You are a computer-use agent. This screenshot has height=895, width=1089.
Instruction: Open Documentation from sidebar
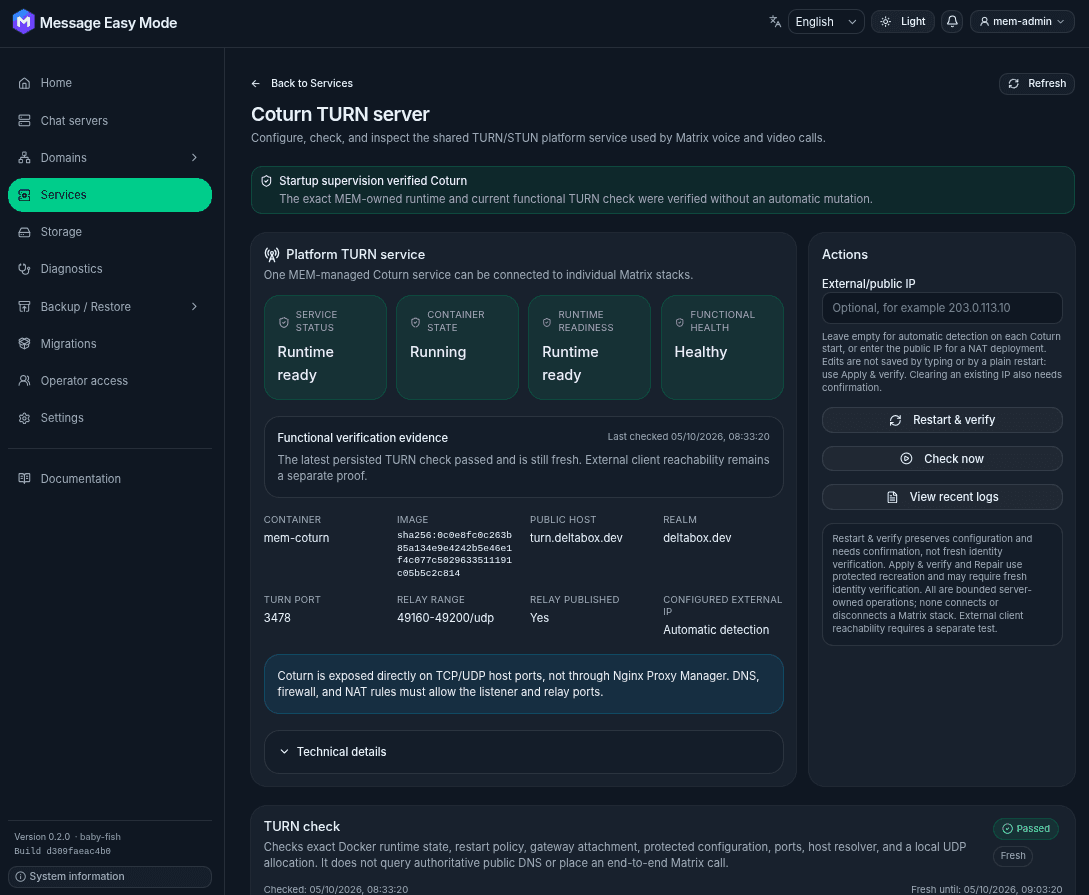[110, 478]
